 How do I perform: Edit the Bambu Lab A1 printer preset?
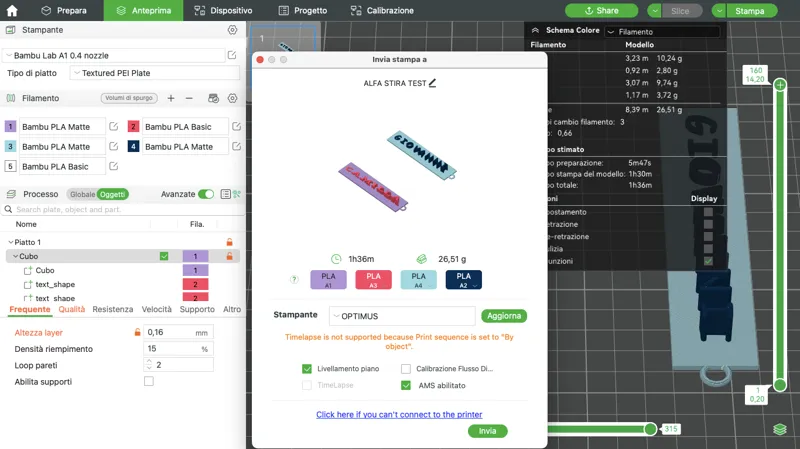(232, 55)
